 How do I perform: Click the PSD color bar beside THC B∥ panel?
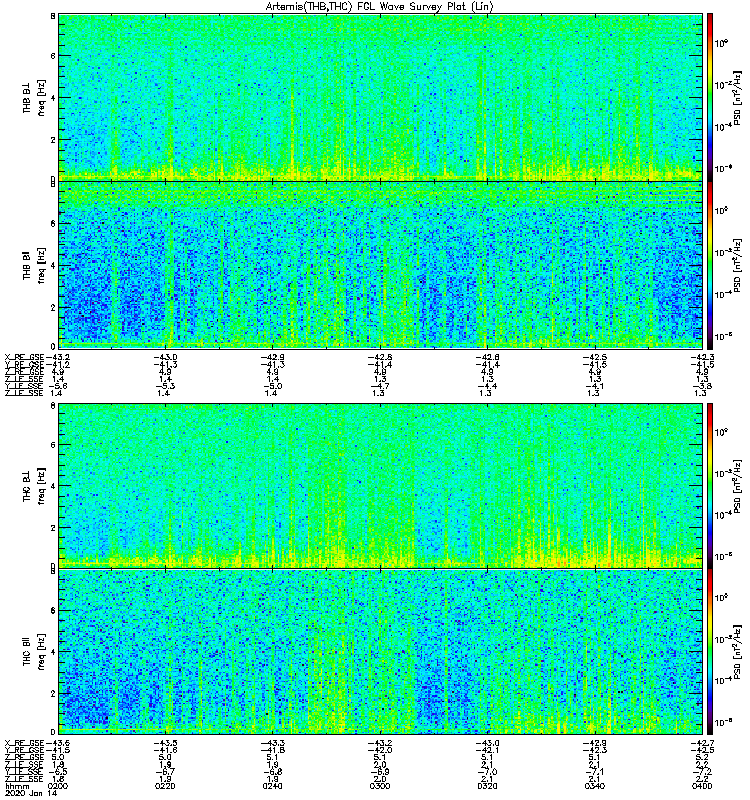click(x=710, y=652)
